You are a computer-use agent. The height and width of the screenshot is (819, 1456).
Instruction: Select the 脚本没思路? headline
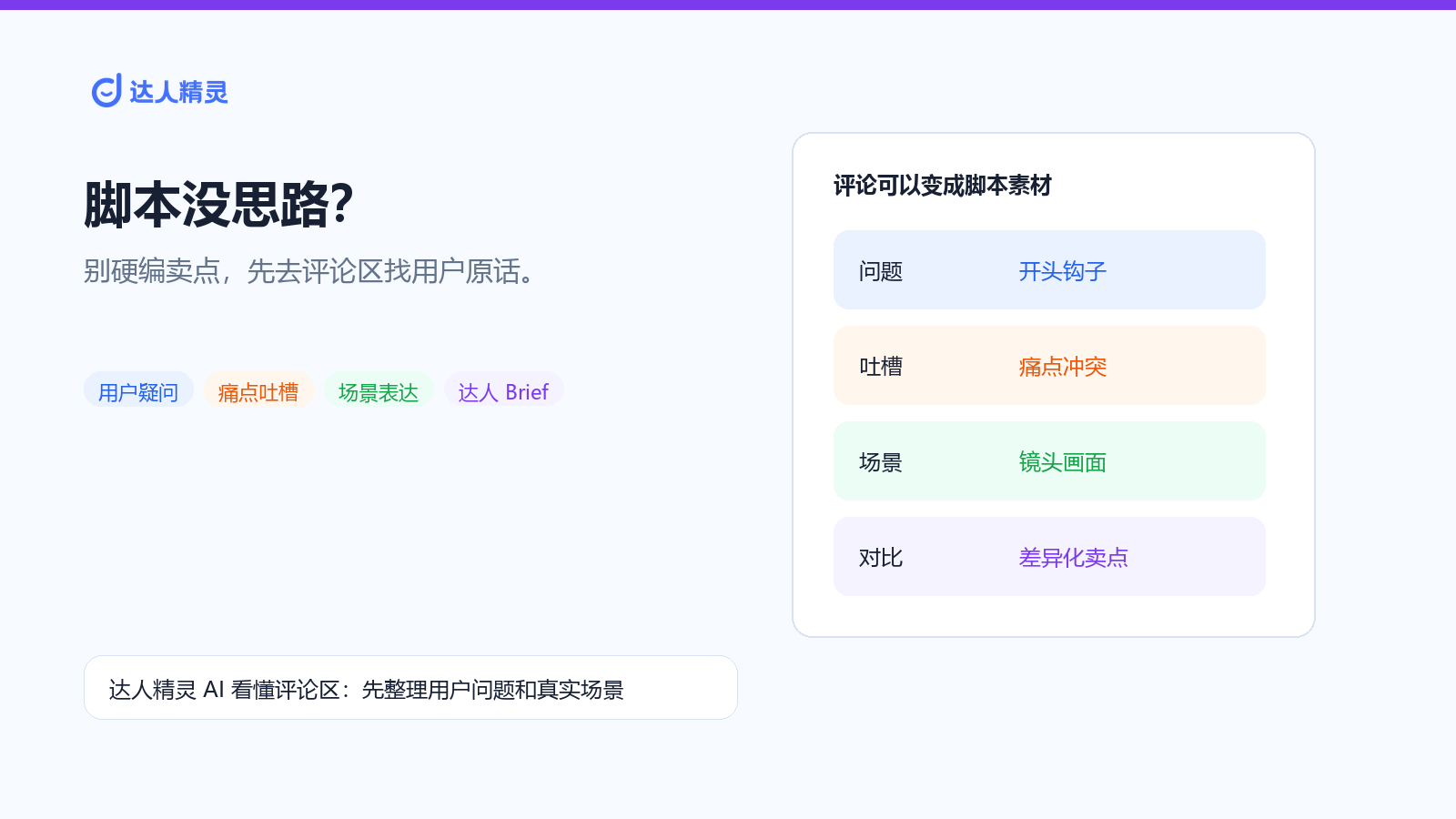pos(218,204)
